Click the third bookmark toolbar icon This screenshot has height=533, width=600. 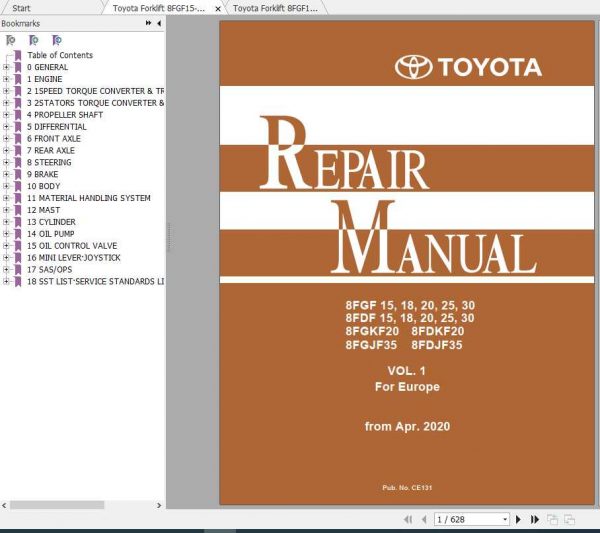[x=57, y=40]
